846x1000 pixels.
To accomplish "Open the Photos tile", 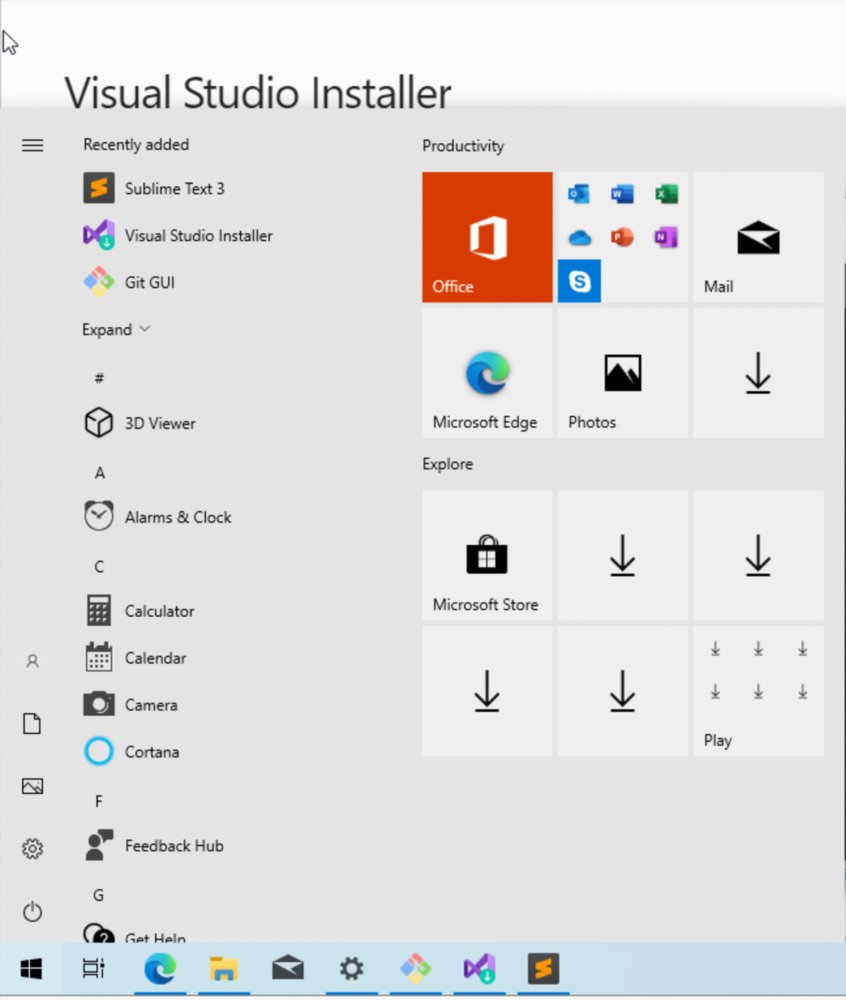I will pos(623,372).
